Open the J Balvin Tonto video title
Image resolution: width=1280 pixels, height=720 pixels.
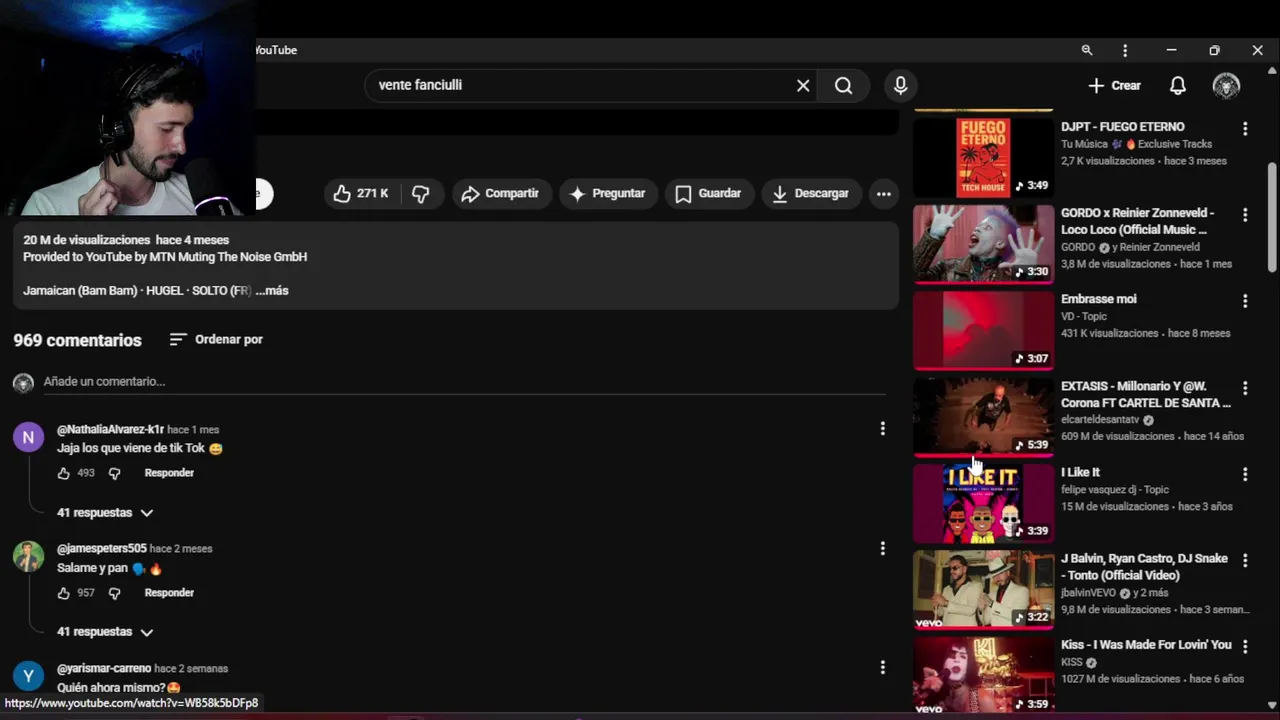point(1144,567)
